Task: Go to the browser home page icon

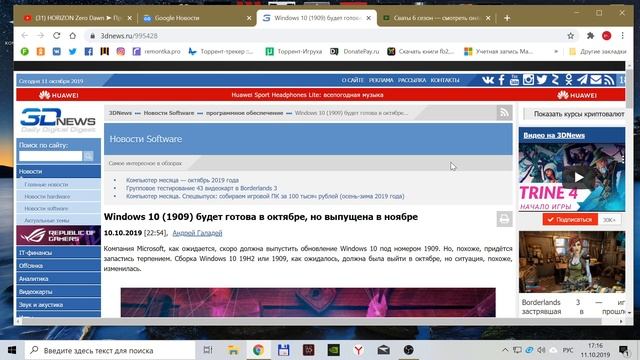Action: [72, 36]
